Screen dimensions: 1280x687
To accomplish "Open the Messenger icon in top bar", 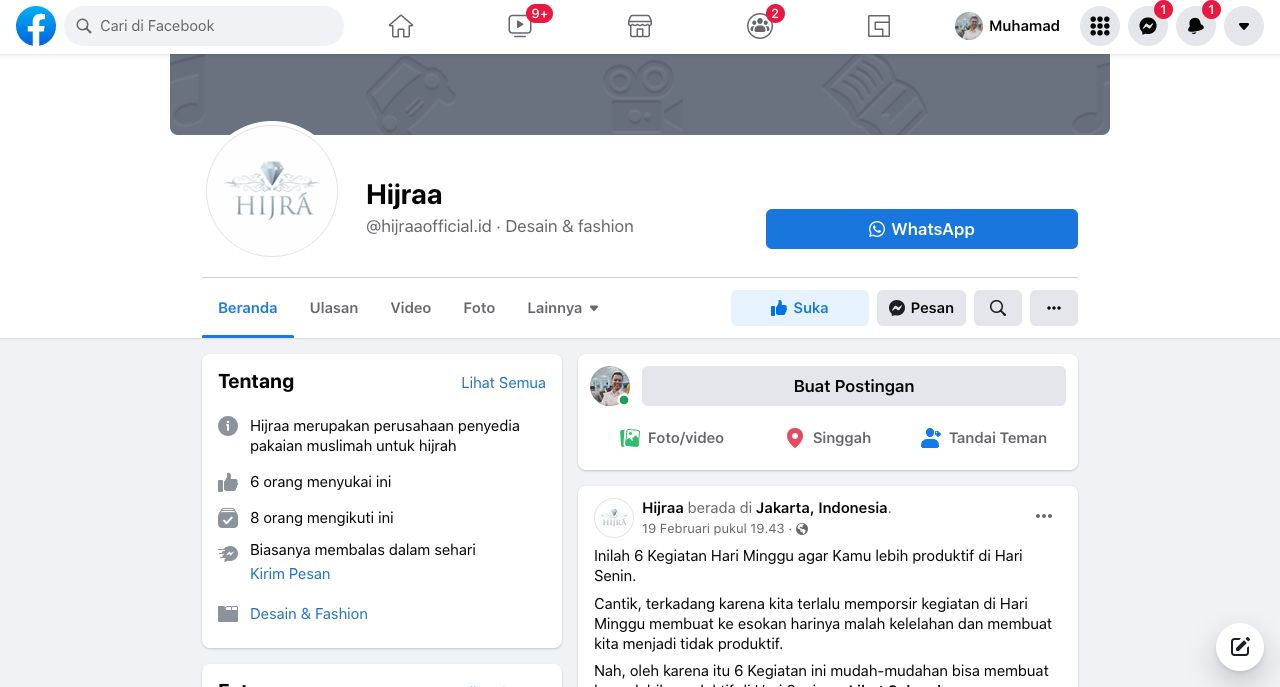I will point(1148,26).
